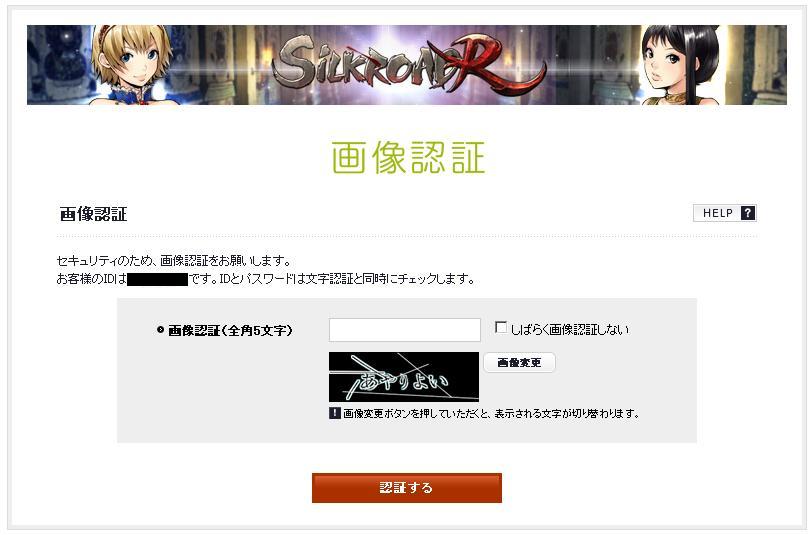Click the IDとパスワード explanation sentence

pos(347,279)
